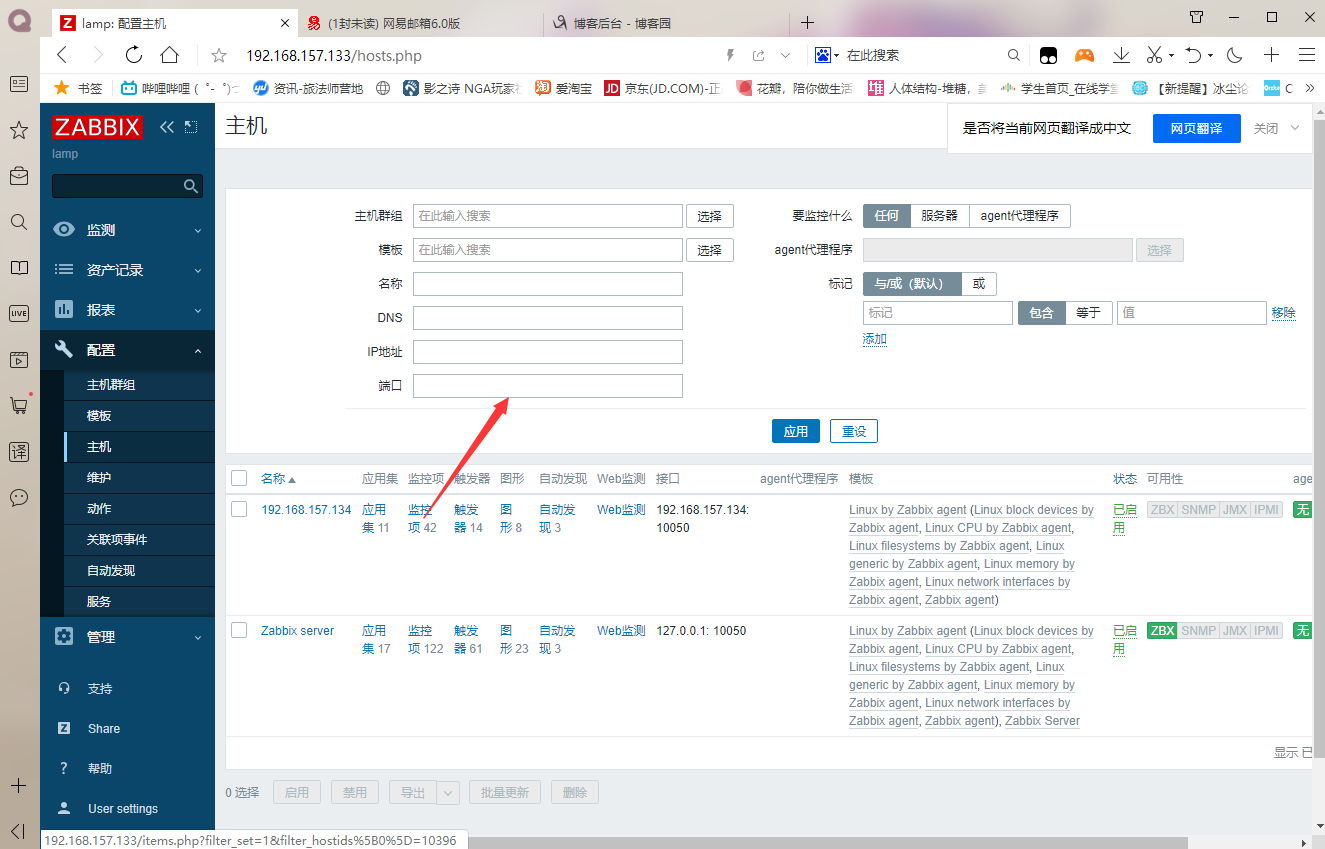This screenshot has height=849, width=1325.
Task: Select 与/或 (默认) tag mode
Action: click(912, 284)
